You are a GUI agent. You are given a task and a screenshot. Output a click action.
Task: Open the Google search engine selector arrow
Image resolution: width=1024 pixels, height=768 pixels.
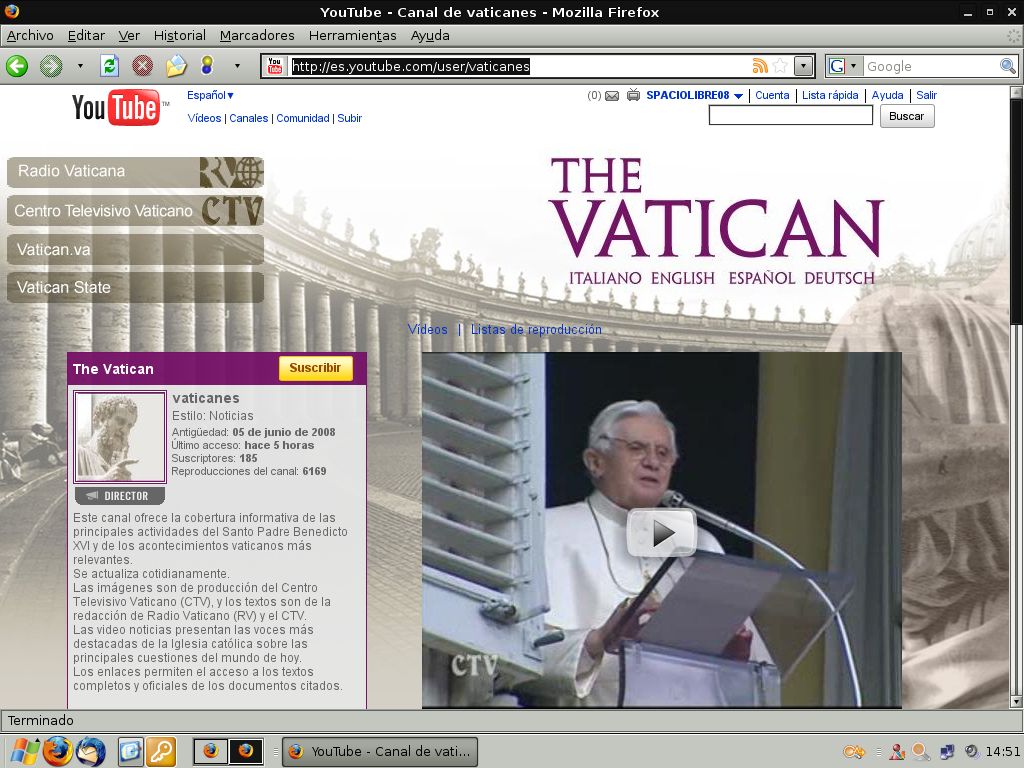pos(854,66)
